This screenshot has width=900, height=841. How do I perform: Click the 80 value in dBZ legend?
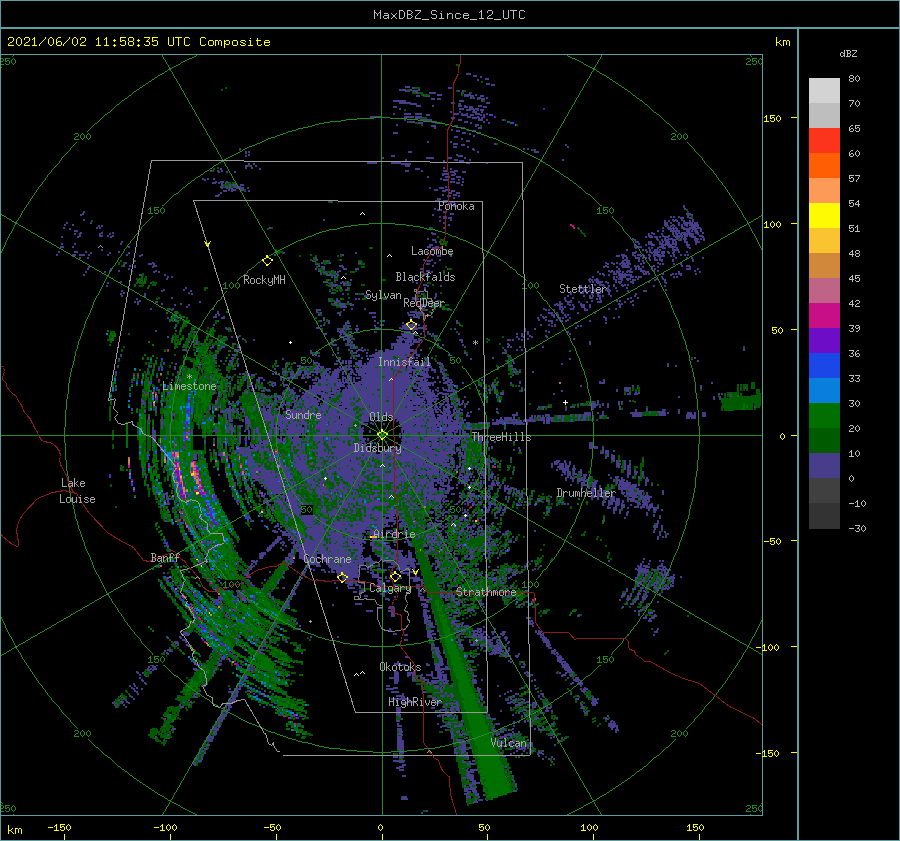pyautogui.click(x=854, y=79)
